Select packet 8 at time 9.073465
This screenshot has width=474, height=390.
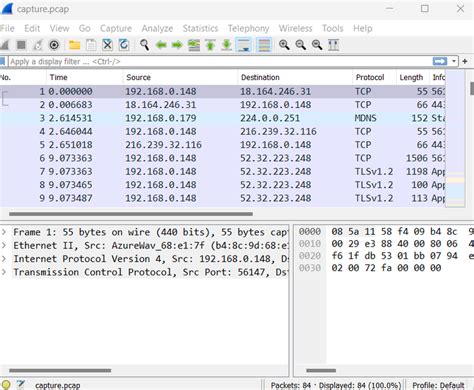pos(223,185)
